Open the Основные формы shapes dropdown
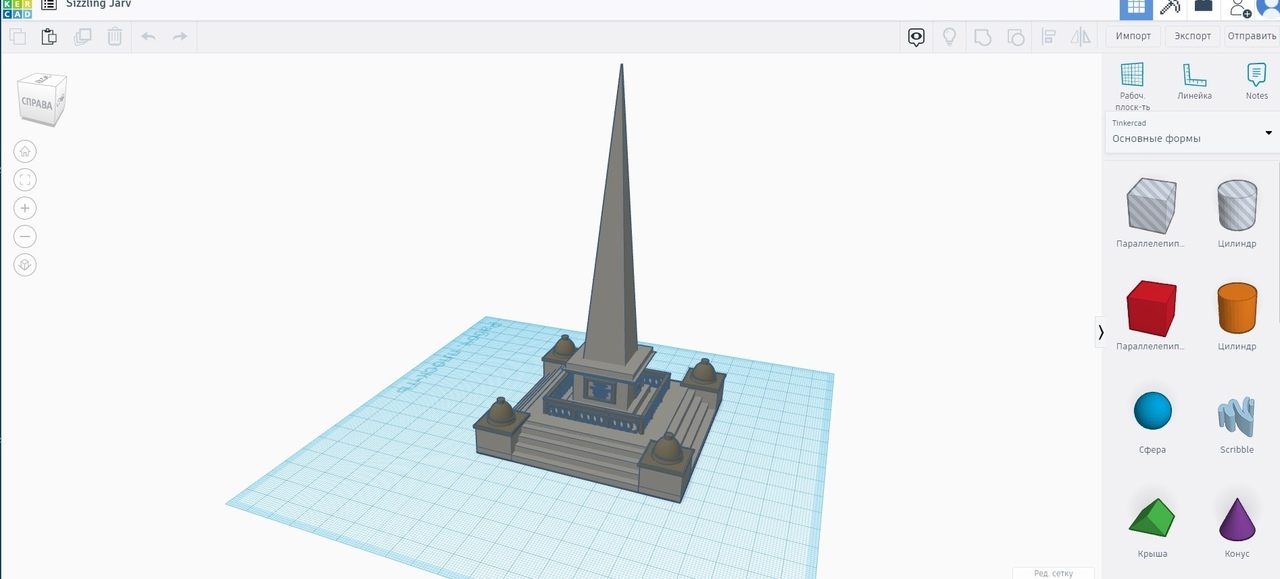The width and height of the screenshot is (1280, 579). [1192, 134]
